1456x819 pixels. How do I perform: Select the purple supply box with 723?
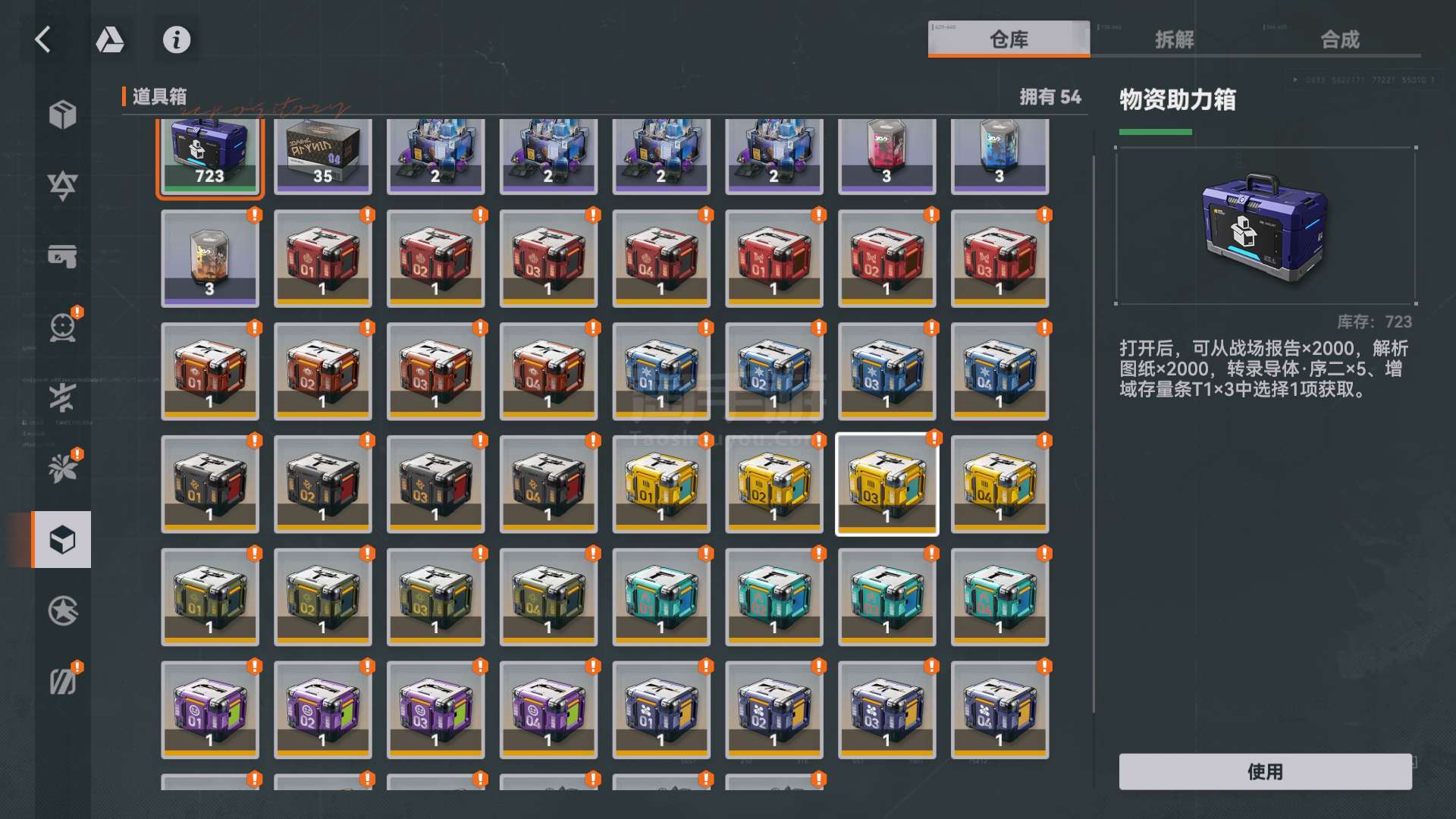pos(210,155)
